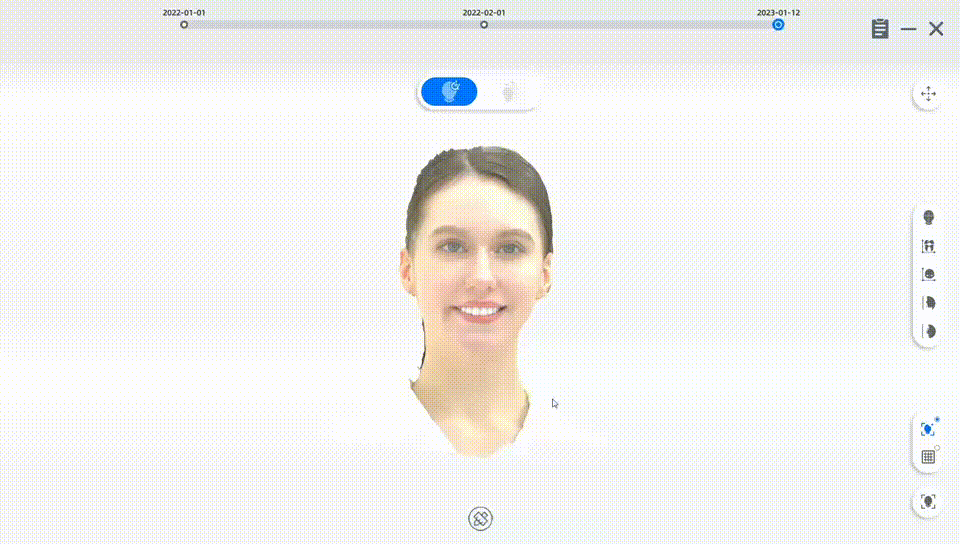Click the 2022-02-01 date label
Viewport: 960px width, 544px height.
pos(484,12)
